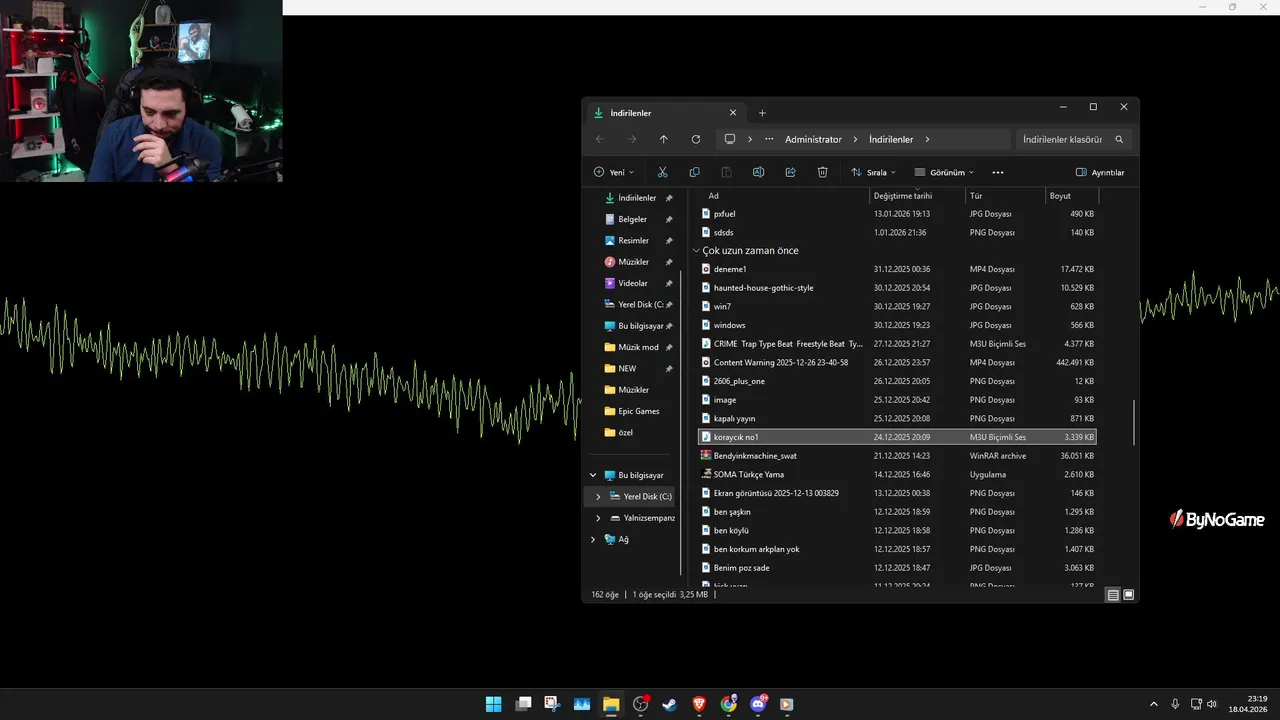This screenshot has height=720, width=1280.
Task: Switch to details list view icon in status bar
Action: click(x=1113, y=595)
